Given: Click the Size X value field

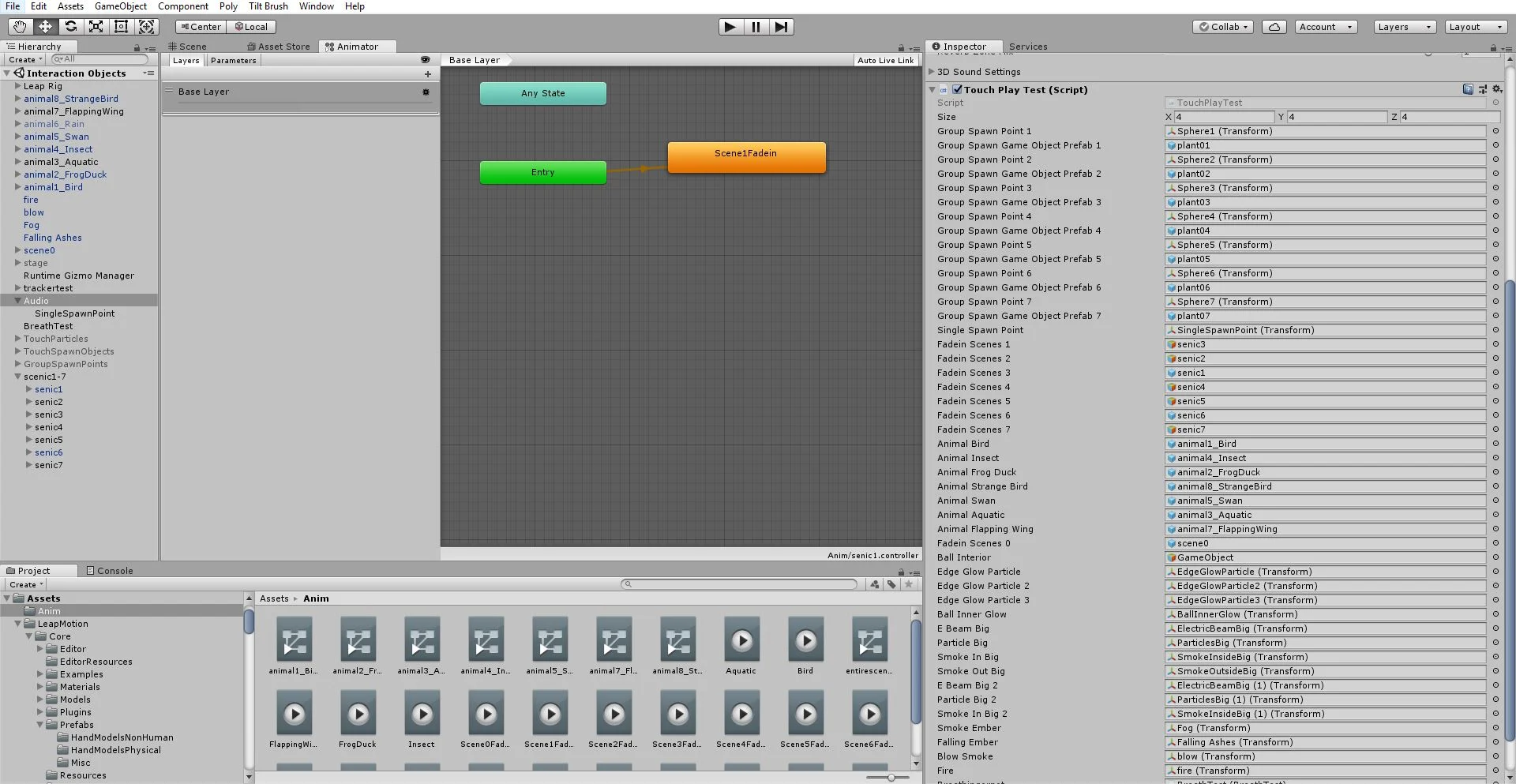Looking at the screenshot, I should click(1224, 117).
